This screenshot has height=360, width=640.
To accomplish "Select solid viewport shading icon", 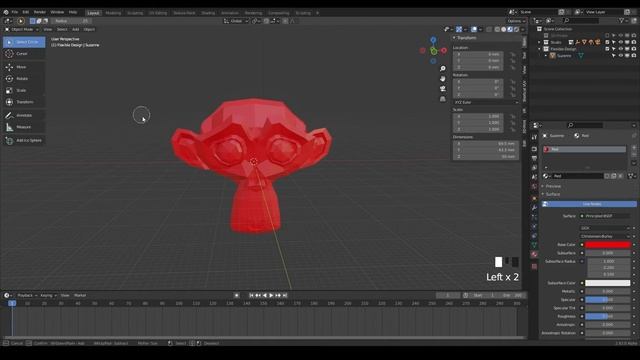I will coord(504,29).
